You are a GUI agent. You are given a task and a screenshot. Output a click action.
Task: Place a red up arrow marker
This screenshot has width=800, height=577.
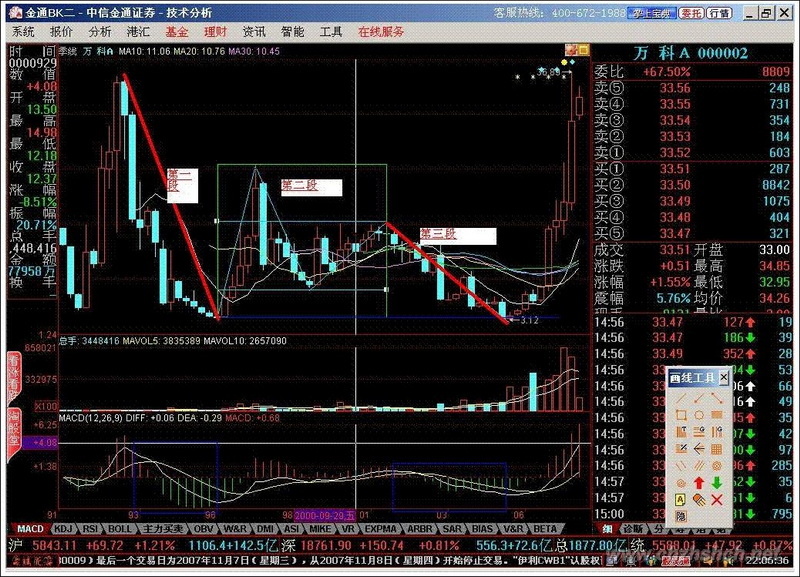point(697,482)
